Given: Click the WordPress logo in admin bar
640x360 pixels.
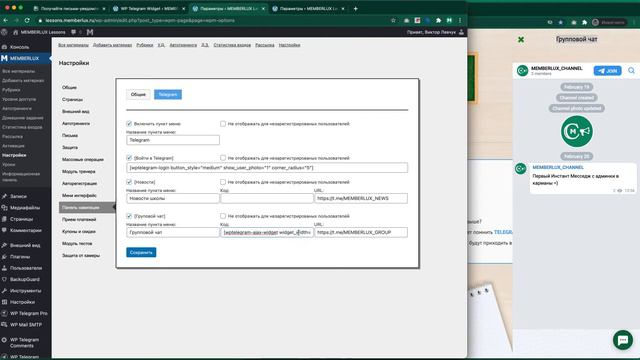Looking at the screenshot, I should point(4,32).
